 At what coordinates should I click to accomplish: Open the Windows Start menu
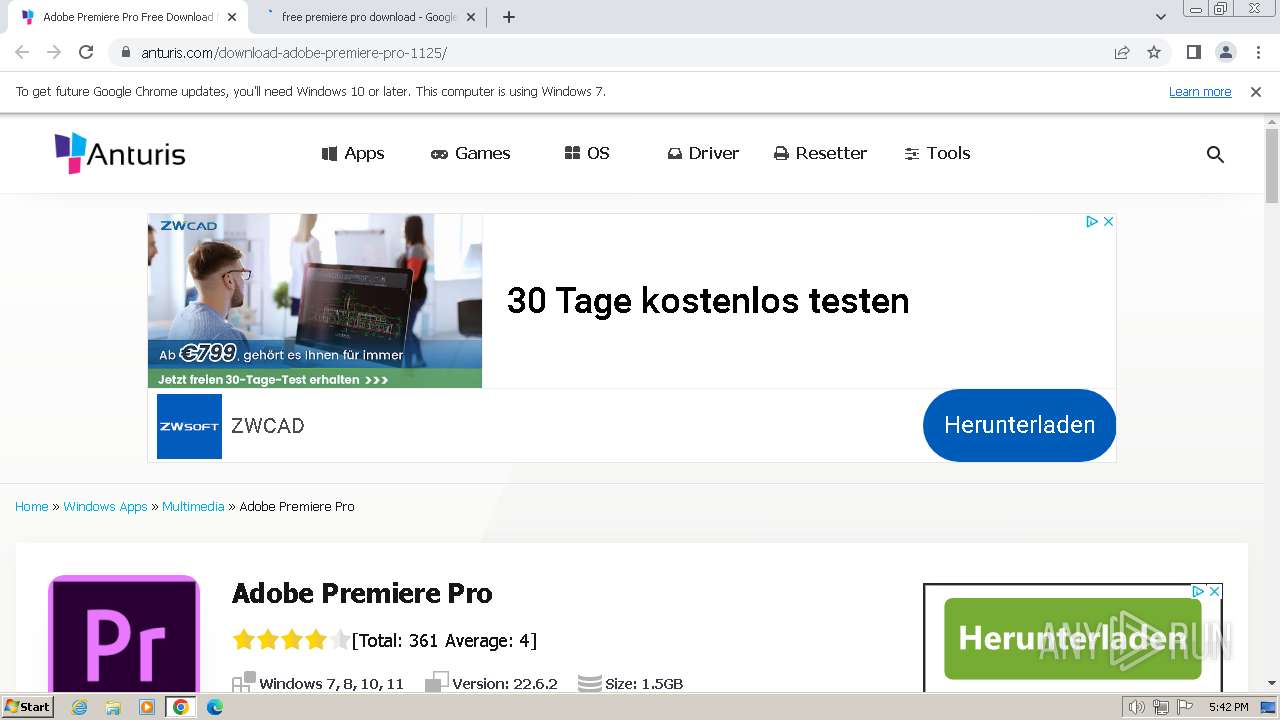(x=27, y=706)
